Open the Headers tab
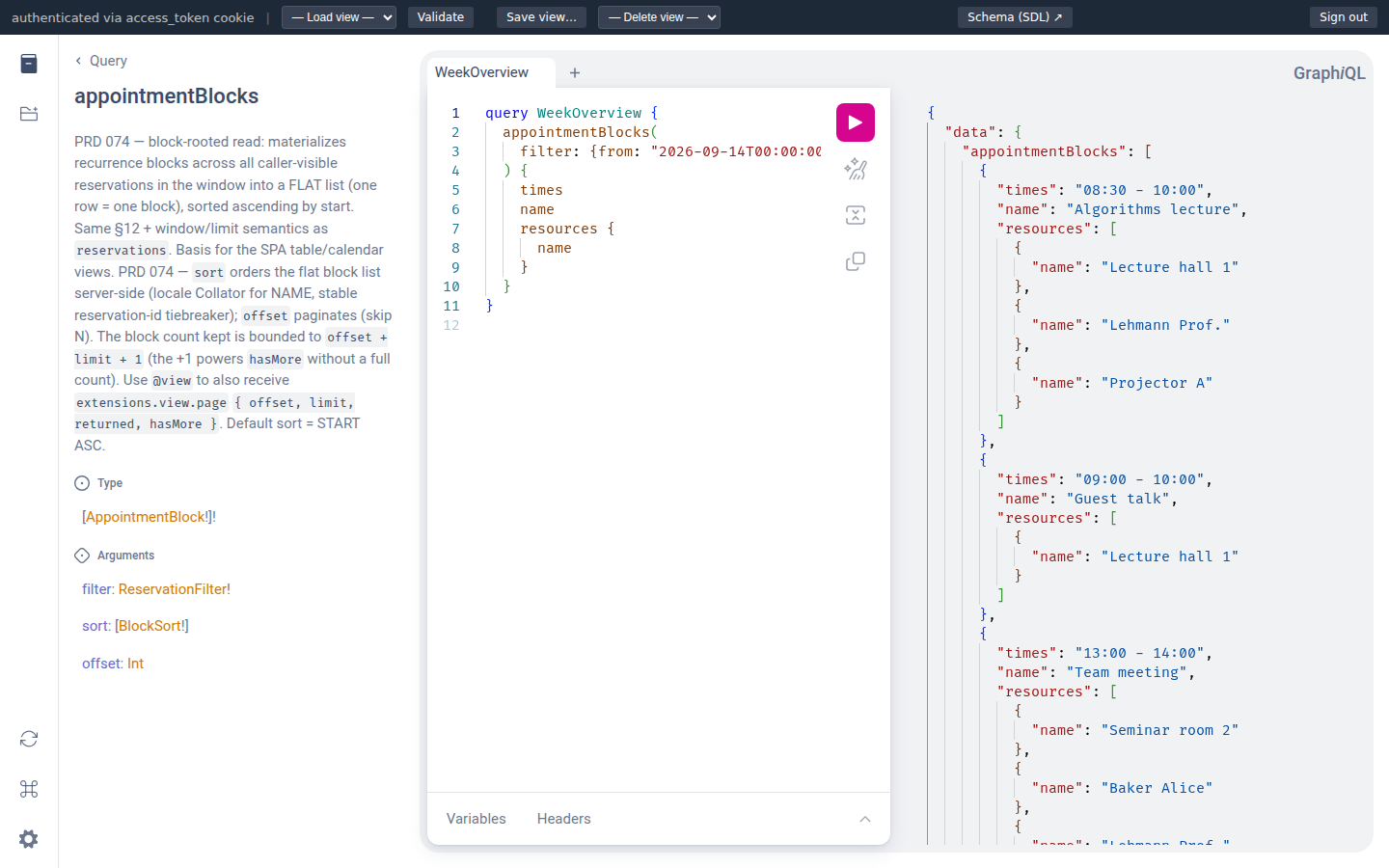The image size is (1389, 868). (x=564, y=819)
